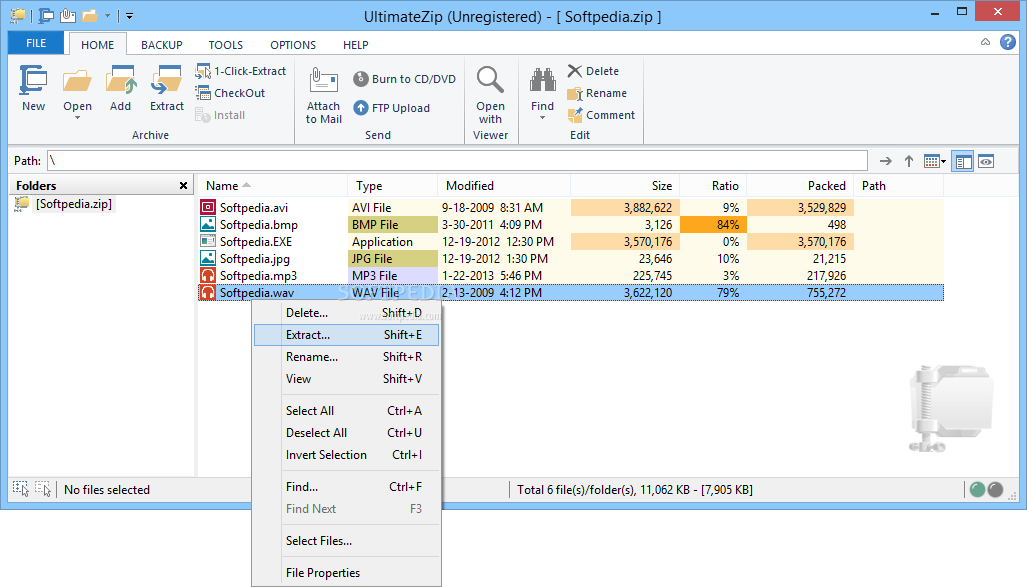Choose Extract... from context menu
Viewport: 1027px width, 587px height.
coord(346,335)
